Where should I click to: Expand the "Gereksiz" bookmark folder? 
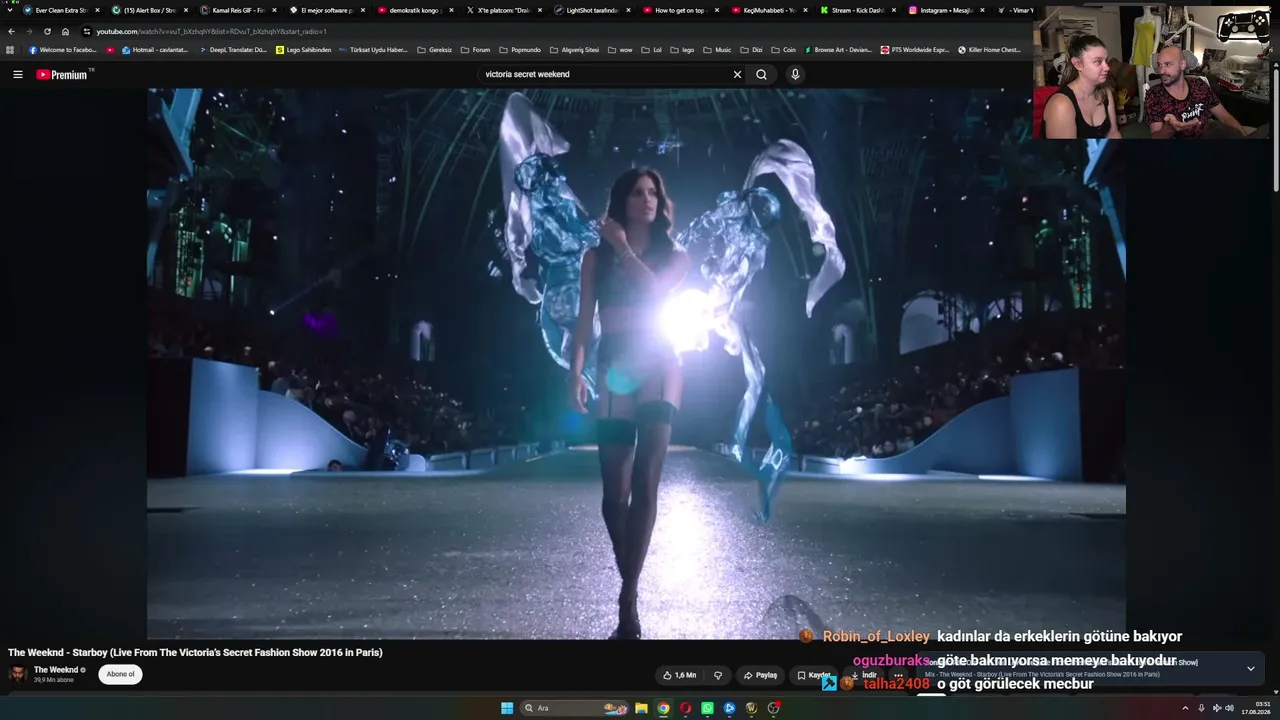[435, 50]
